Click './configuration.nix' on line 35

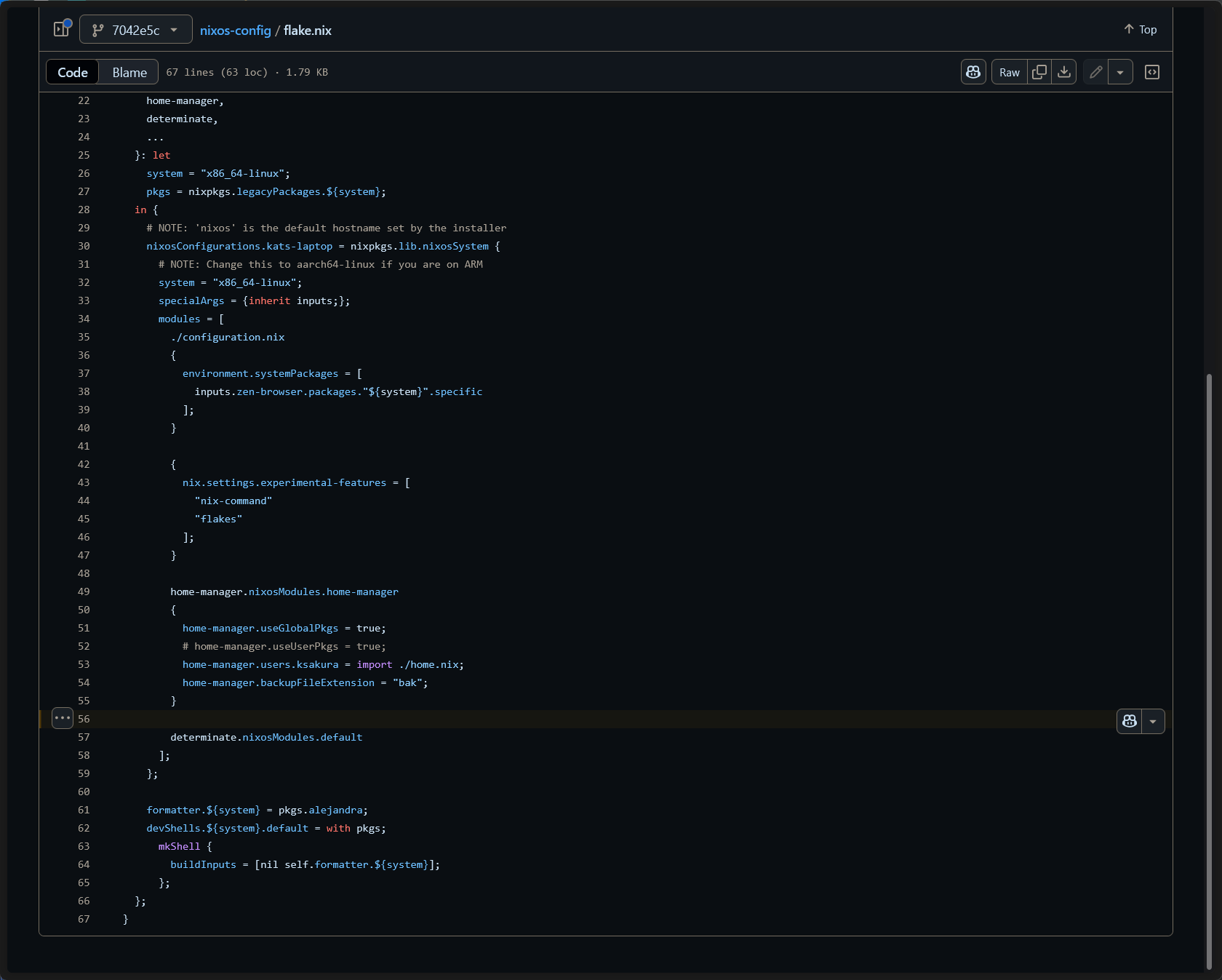point(228,337)
